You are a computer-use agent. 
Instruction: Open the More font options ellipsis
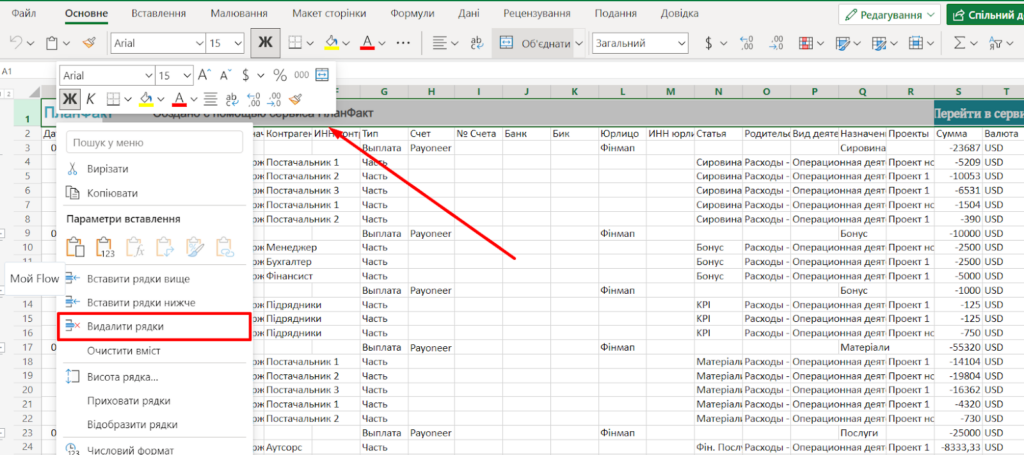tap(403, 43)
